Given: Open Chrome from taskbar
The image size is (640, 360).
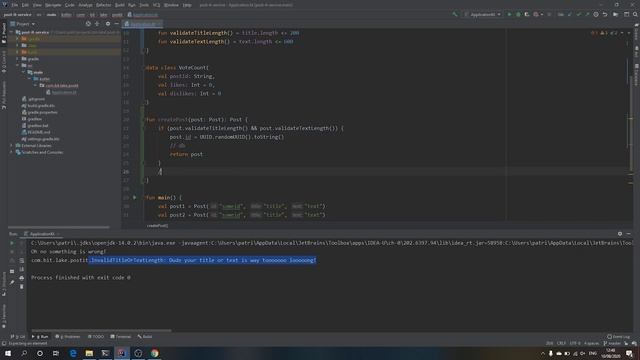Looking at the screenshot, I should point(154,353).
